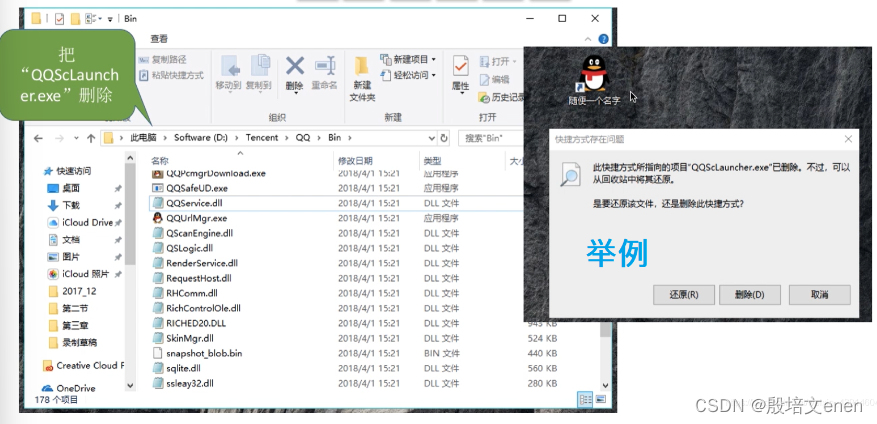Click 粘贴快捷方式 paste shortcut option
This screenshot has width=877, height=424.
coord(171,75)
